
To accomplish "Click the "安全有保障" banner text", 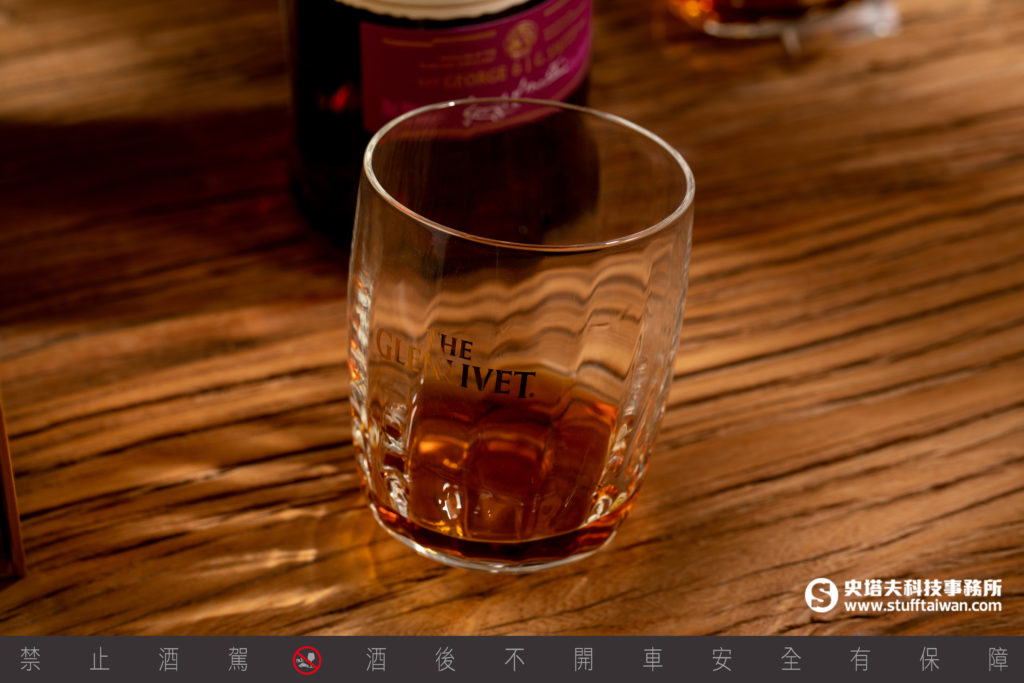I will (x=860, y=659).
